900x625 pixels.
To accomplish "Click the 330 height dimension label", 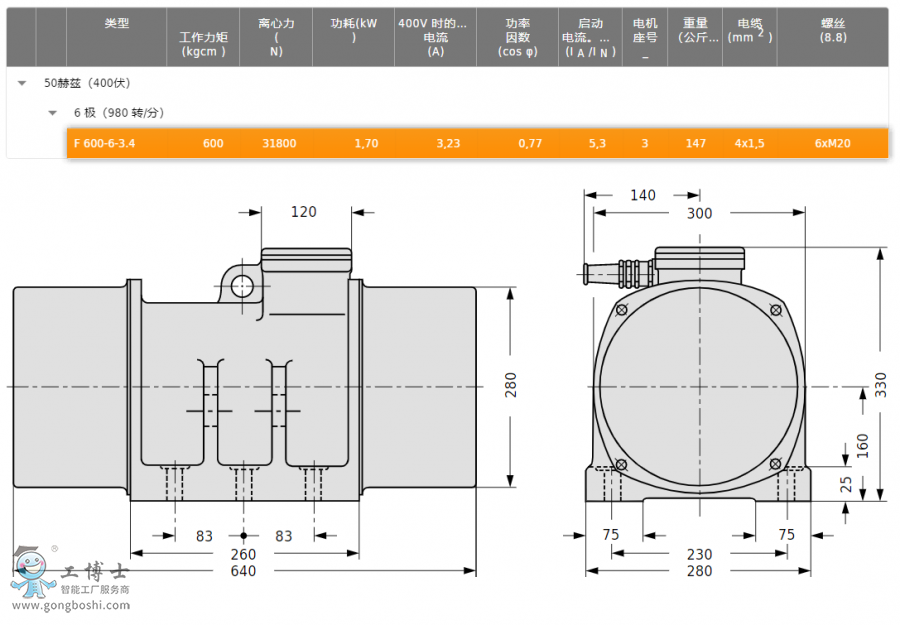I will coord(880,385).
